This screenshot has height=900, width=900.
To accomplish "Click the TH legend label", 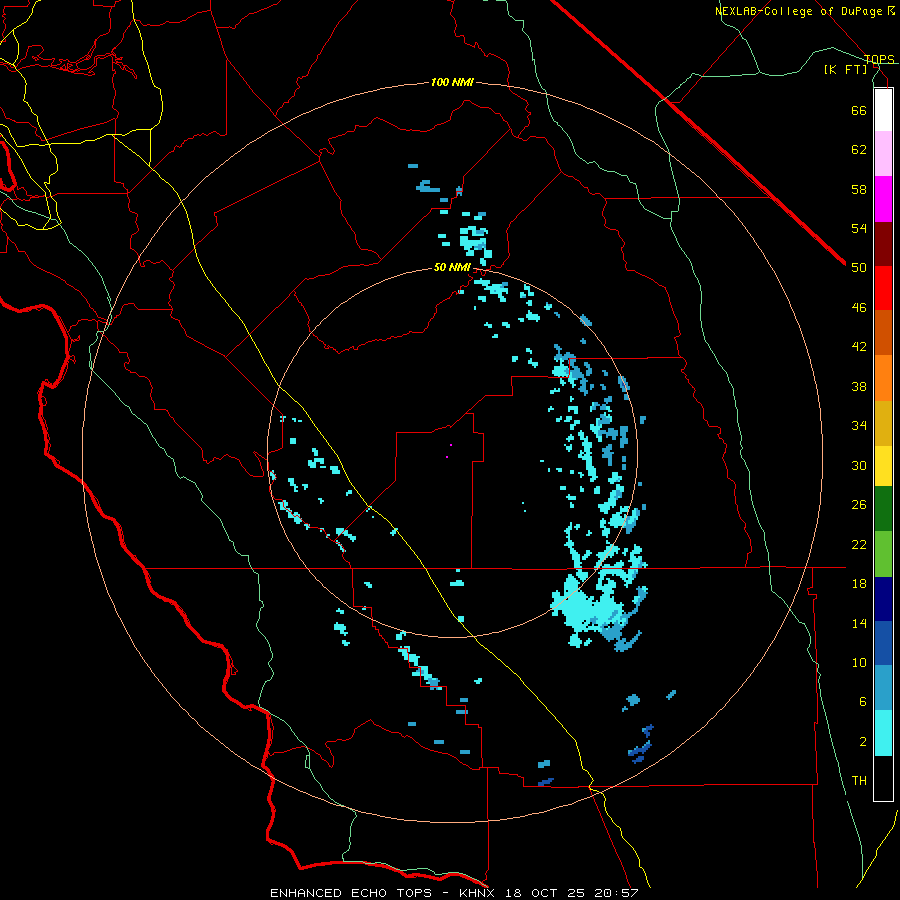I will [859, 781].
